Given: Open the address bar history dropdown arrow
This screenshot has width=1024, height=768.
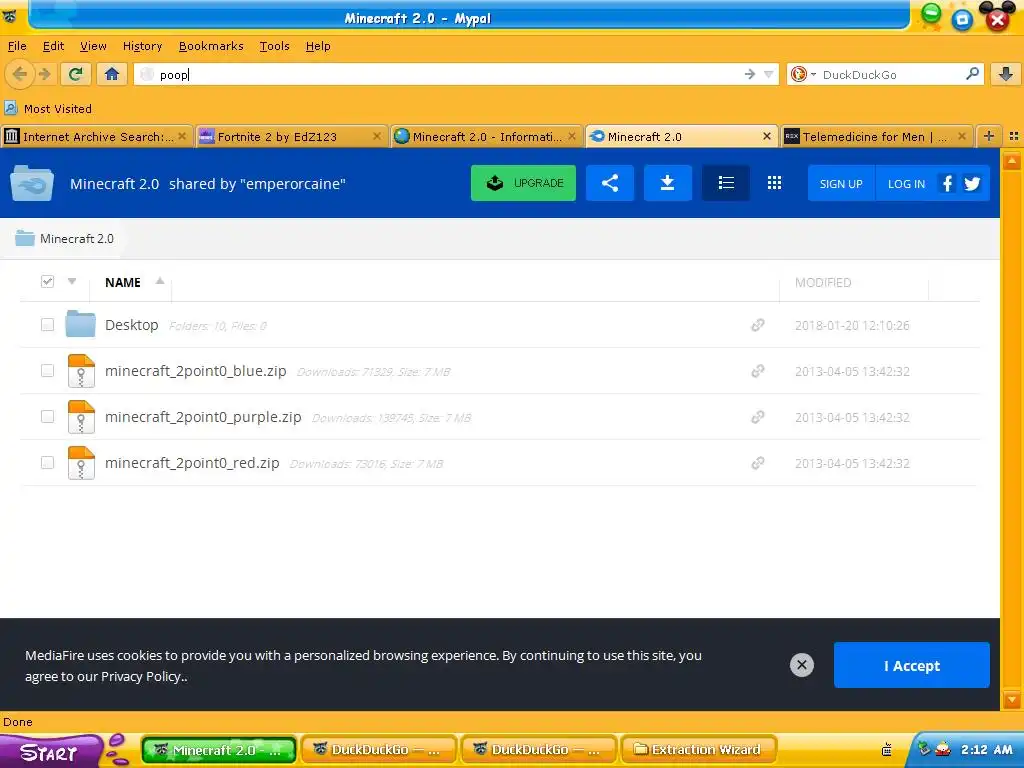Looking at the screenshot, I should coord(769,74).
